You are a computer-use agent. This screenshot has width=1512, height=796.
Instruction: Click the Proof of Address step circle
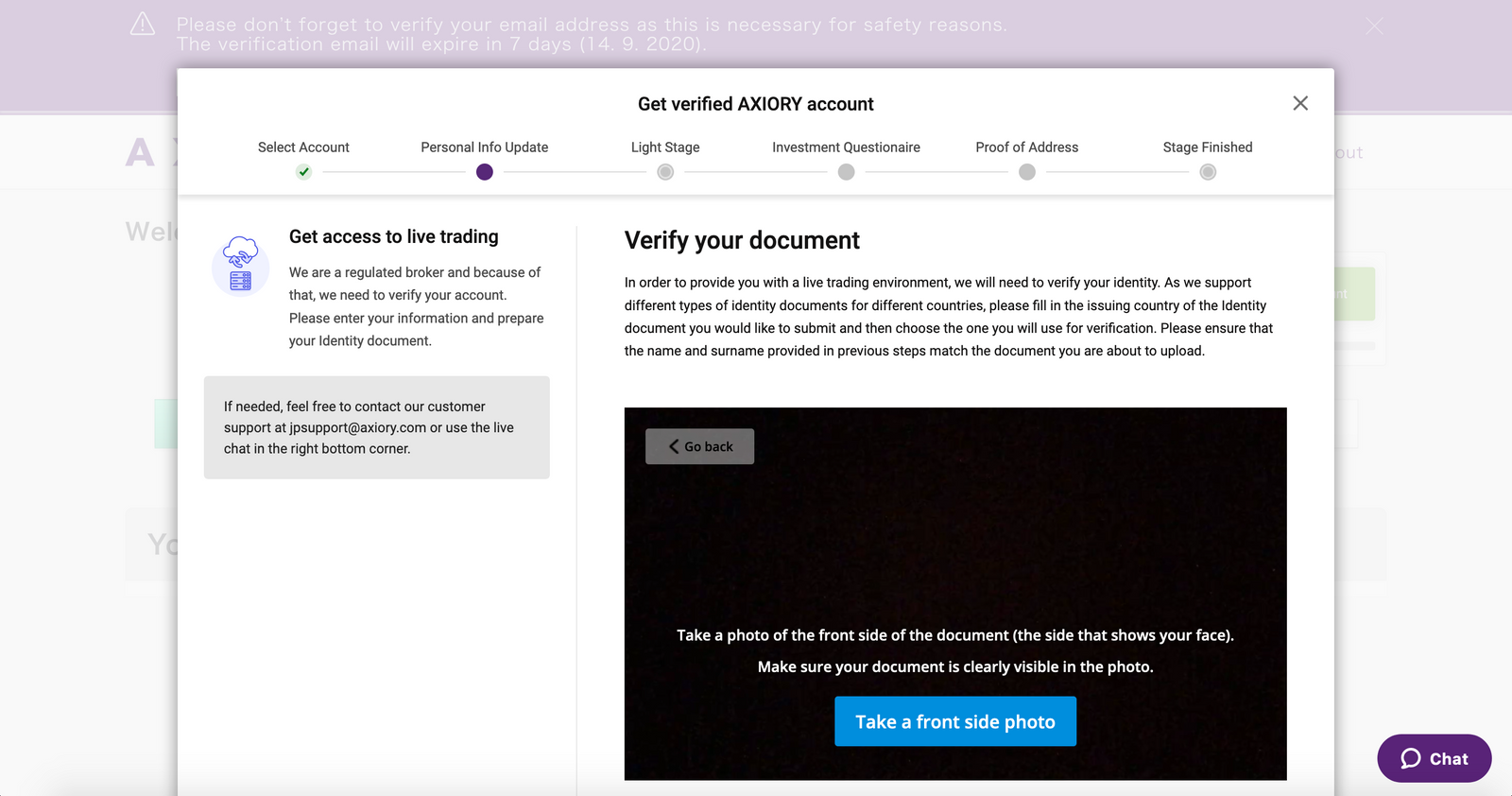pos(1027,172)
